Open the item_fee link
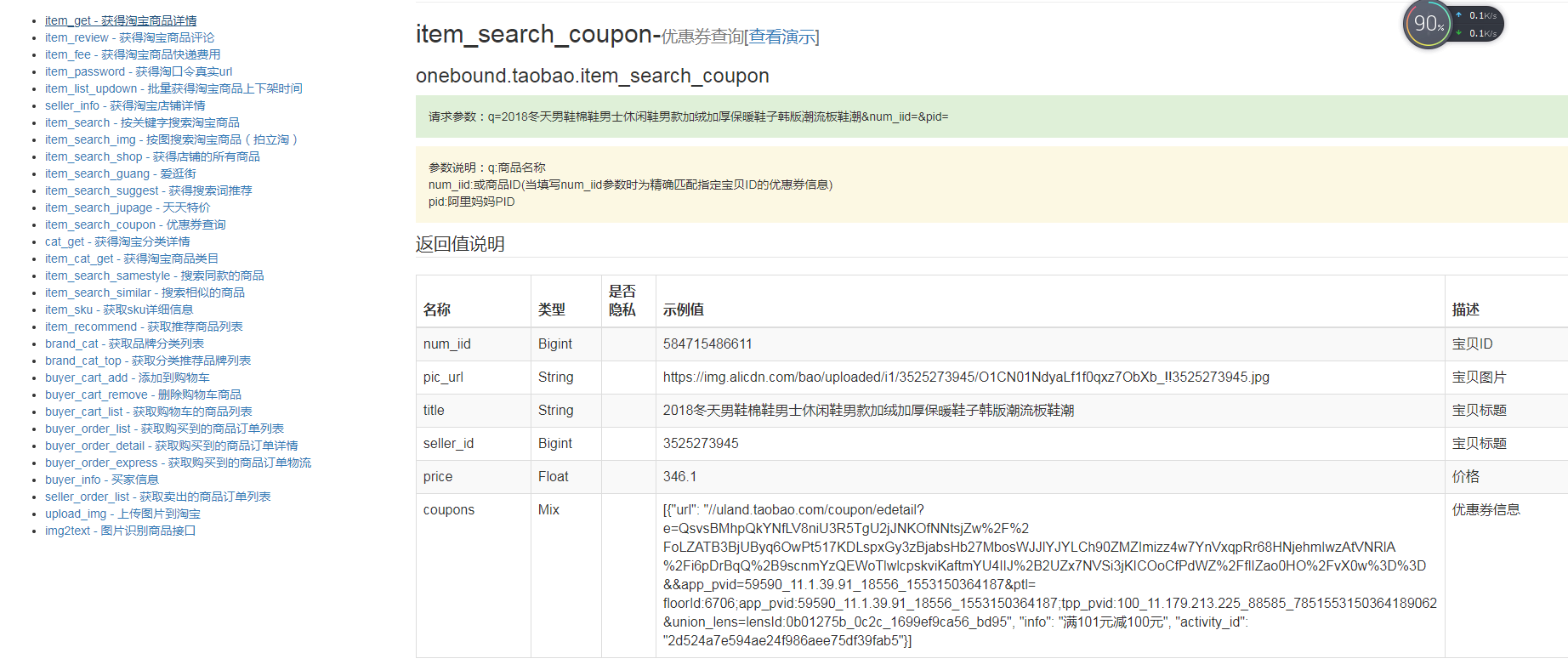Screen dimensions: 1568x670 (x=133, y=54)
